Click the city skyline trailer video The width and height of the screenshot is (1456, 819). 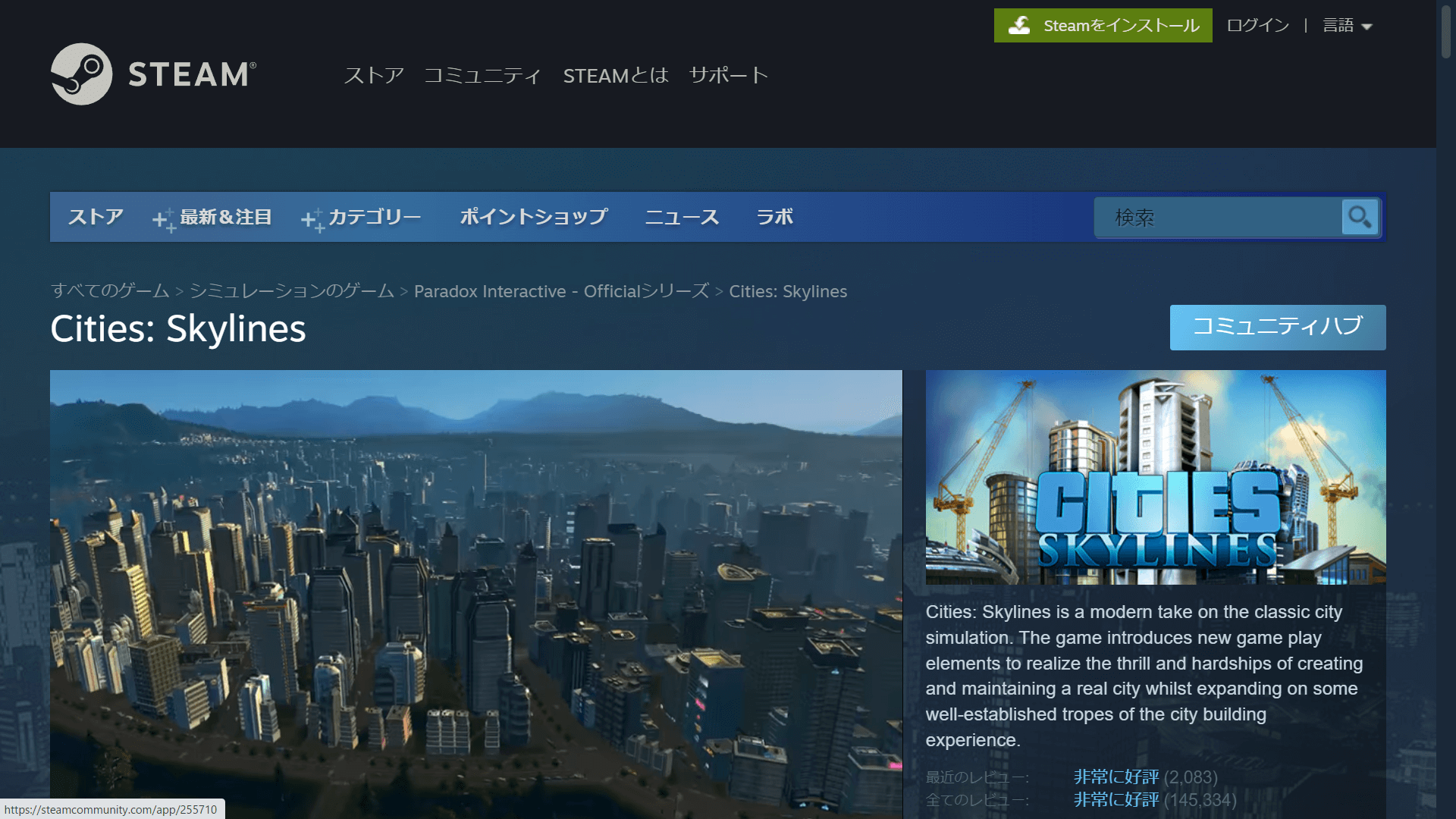click(x=475, y=591)
